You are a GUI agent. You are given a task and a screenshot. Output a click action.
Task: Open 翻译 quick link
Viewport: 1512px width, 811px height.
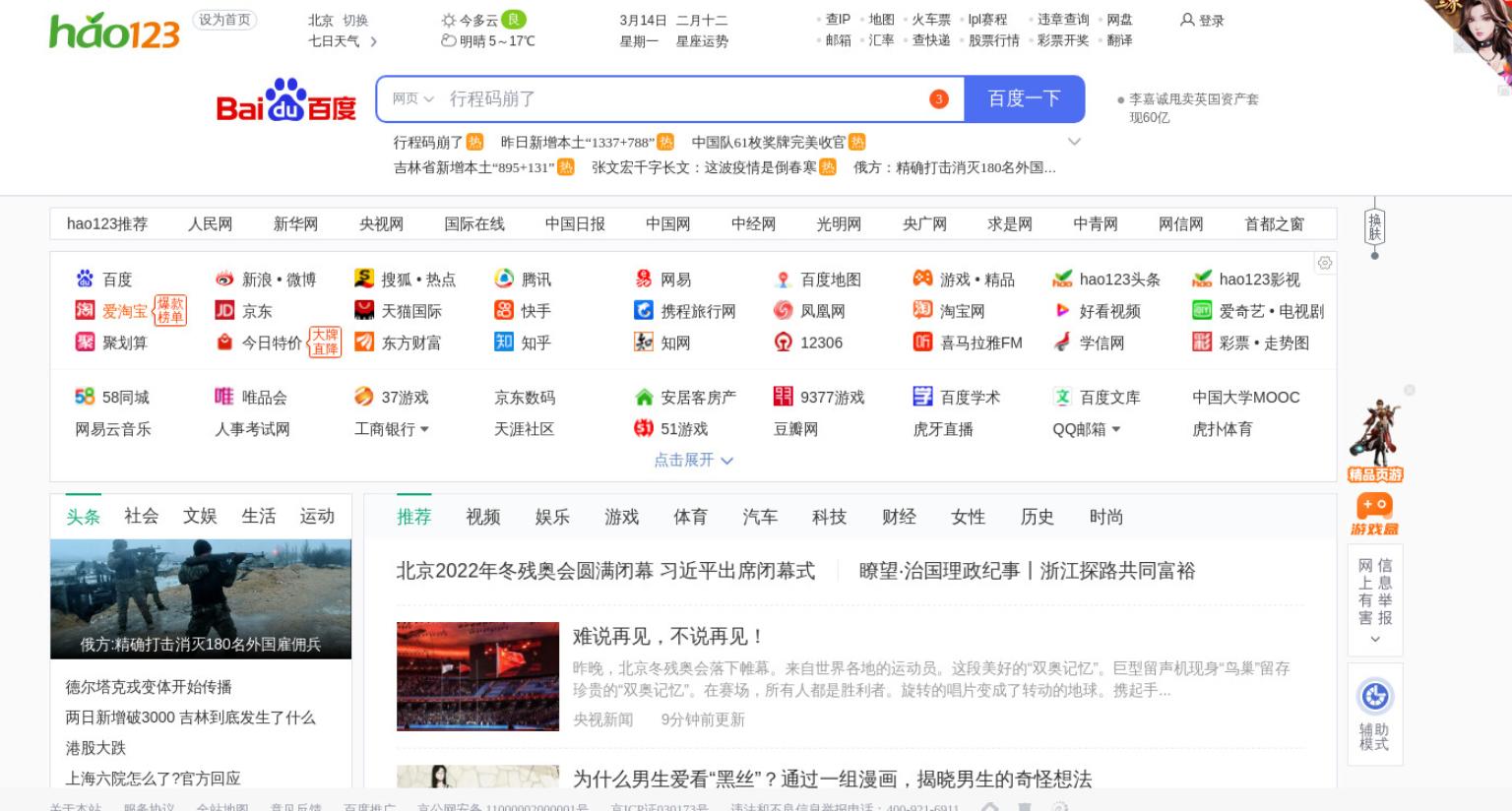pos(1119,40)
